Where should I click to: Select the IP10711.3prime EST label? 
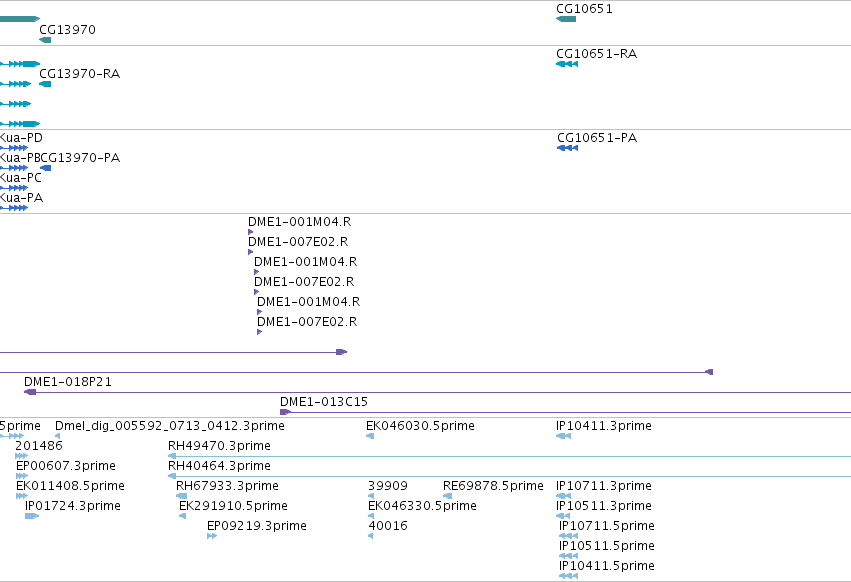point(604,486)
